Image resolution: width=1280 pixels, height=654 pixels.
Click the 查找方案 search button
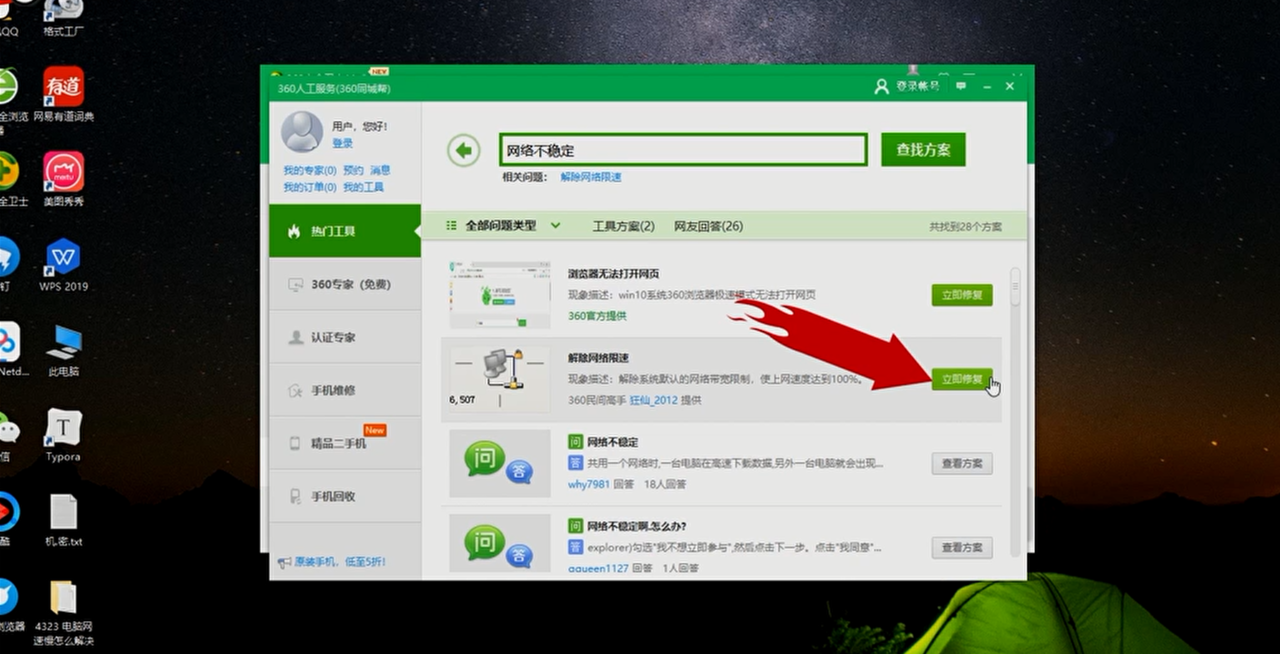point(923,150)
